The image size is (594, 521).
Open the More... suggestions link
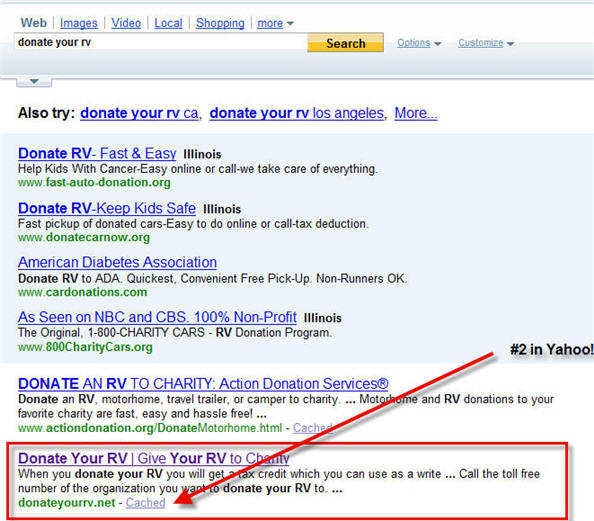coord(416,113)
